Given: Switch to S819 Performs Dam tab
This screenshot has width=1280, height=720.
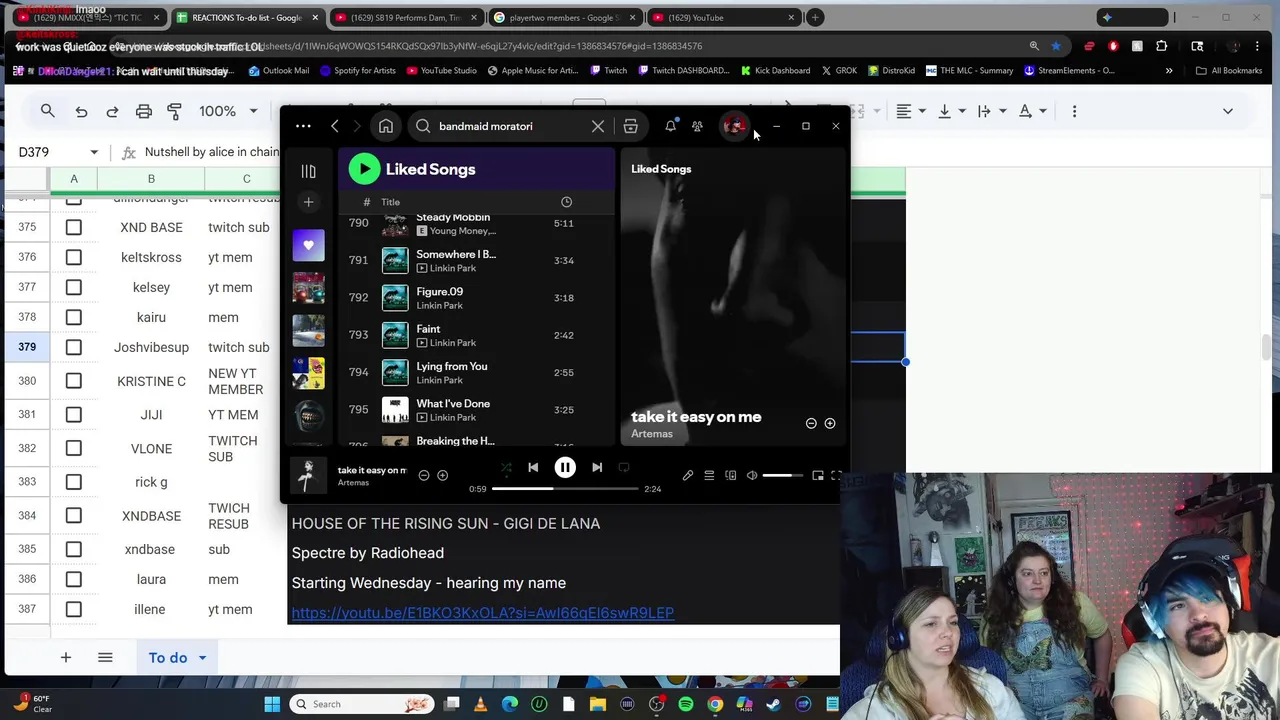Looking at the screenshot, I should (x=408, y=17).
